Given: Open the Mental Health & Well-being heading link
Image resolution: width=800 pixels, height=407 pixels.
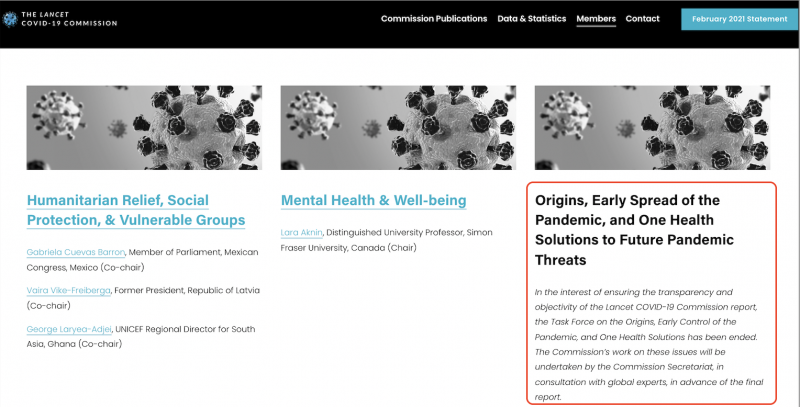Looking at the screenshot, I should 374,200.
